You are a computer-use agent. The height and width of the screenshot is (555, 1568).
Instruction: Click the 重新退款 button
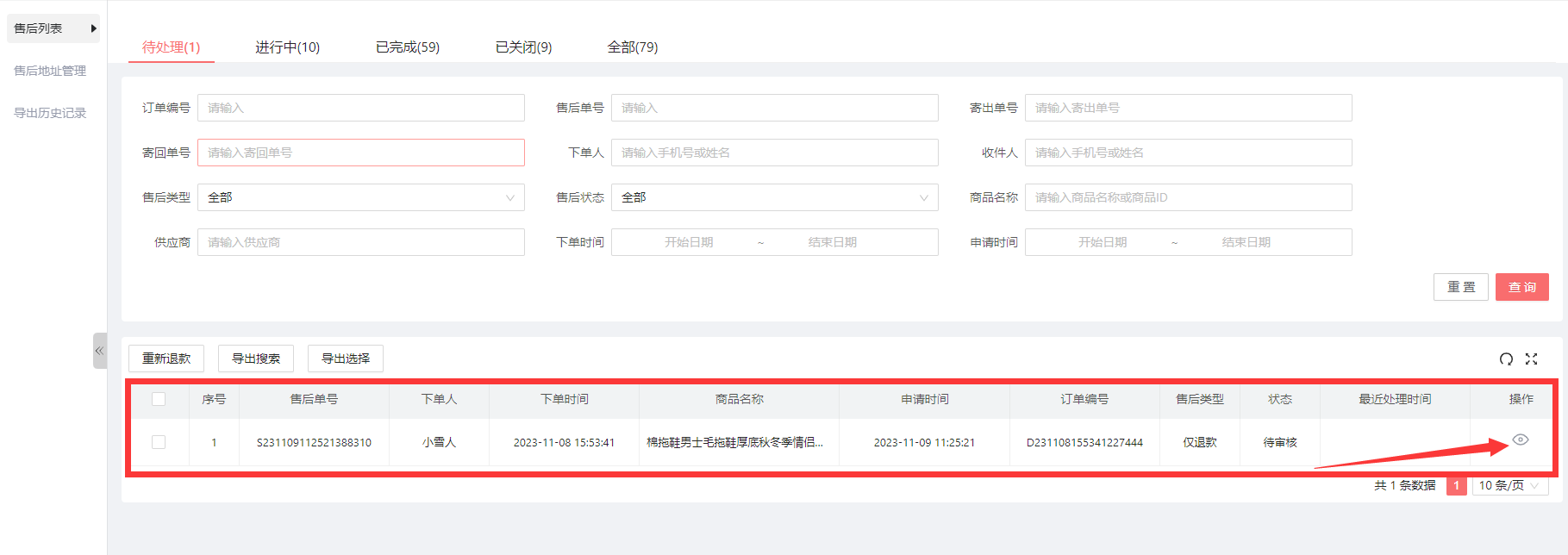166,359
